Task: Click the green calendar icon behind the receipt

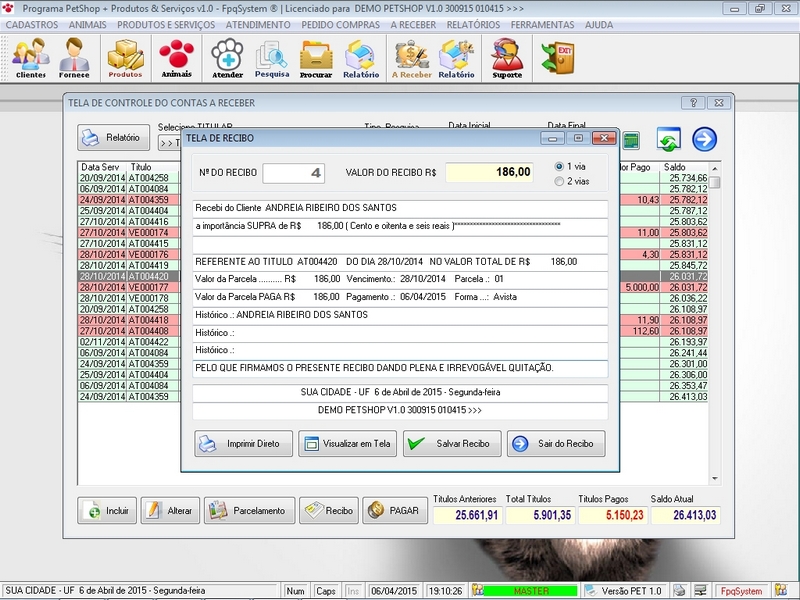Action: 631,140
